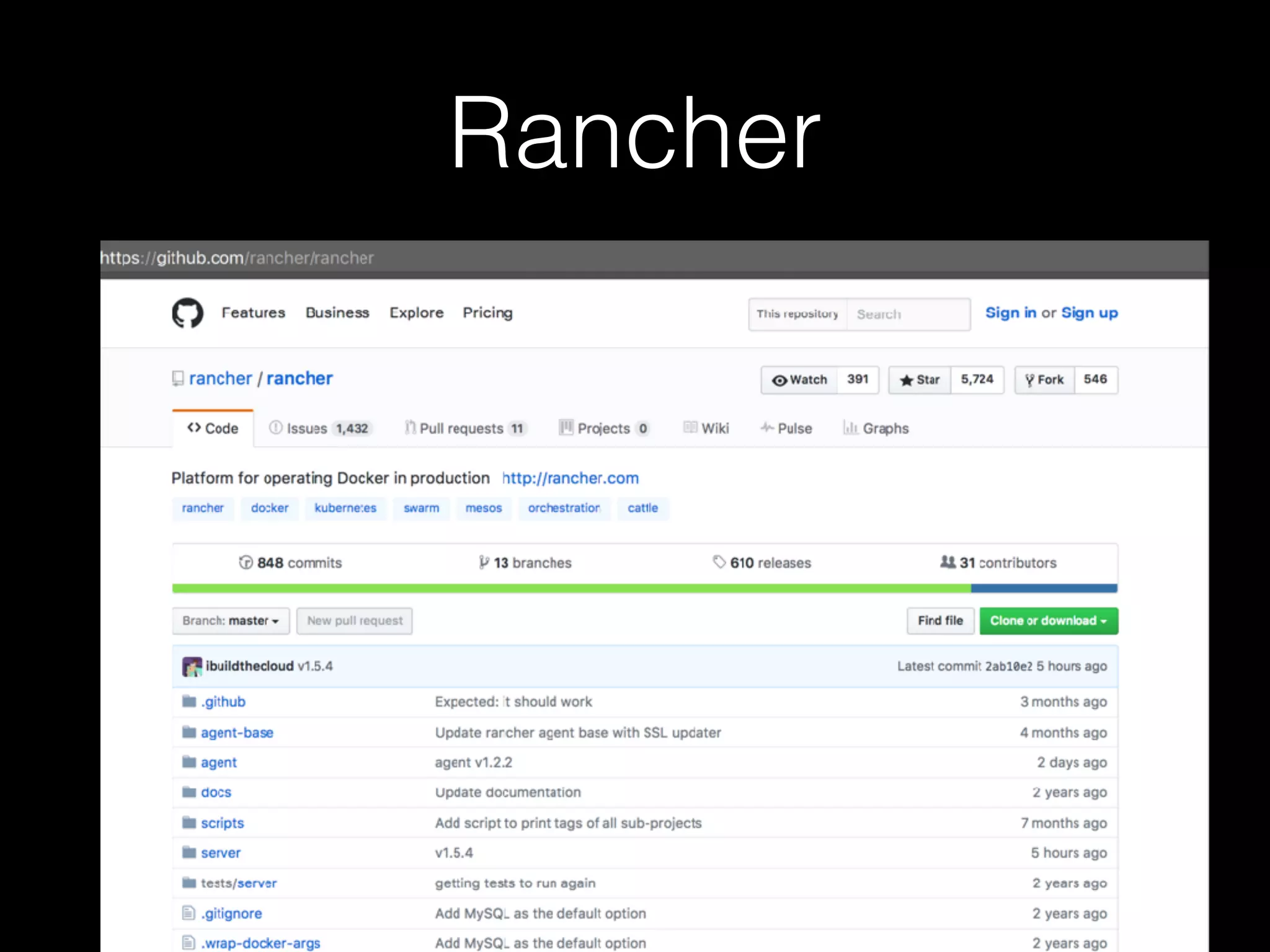Click the language breakdown color bar
The width and height of the screenshot is (1270, 952).
click(645, 588)
